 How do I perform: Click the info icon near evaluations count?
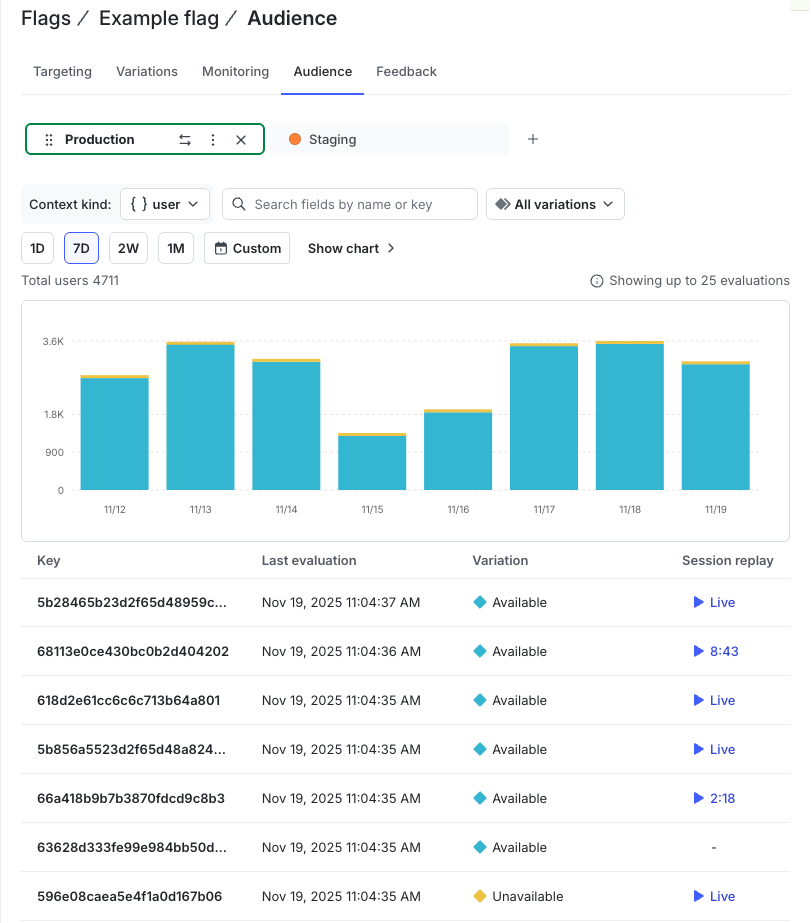(x=597, y=280)
